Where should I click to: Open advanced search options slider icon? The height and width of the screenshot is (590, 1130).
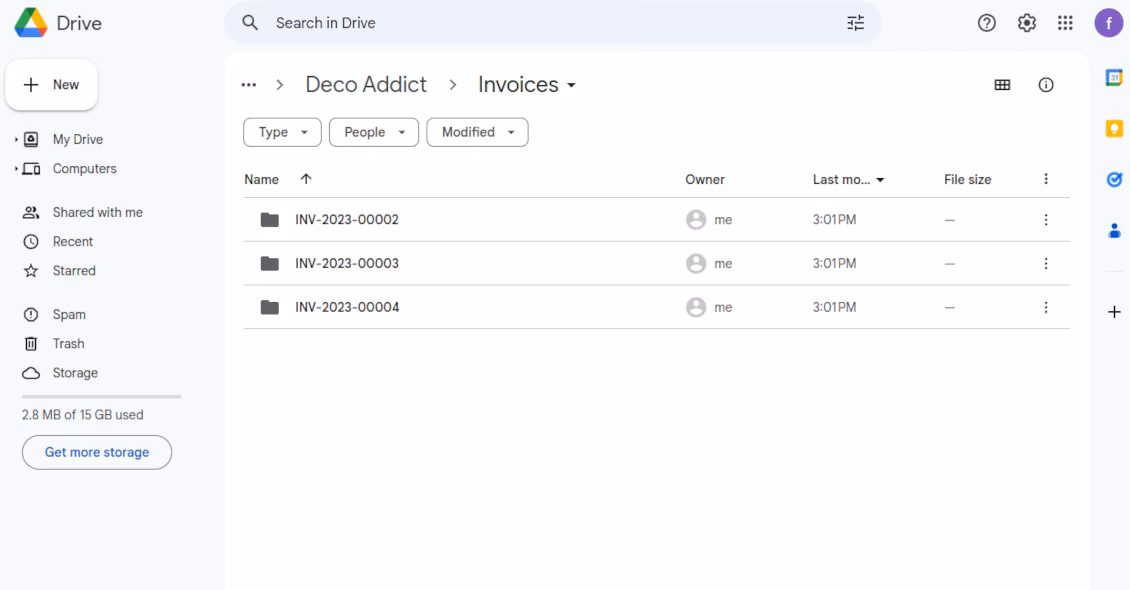coord(855,23)
